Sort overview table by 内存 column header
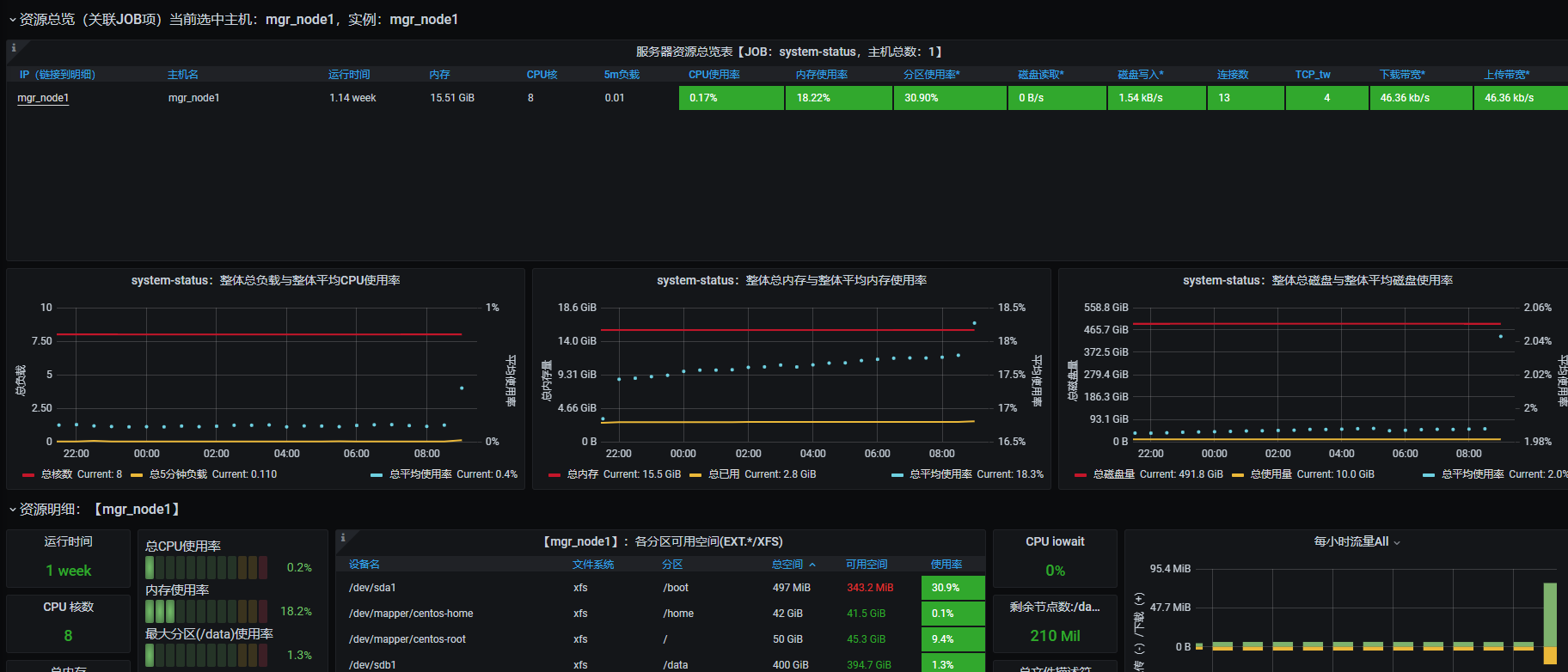The width and height of the screenshot is (1568, 672). click(439, 75)
